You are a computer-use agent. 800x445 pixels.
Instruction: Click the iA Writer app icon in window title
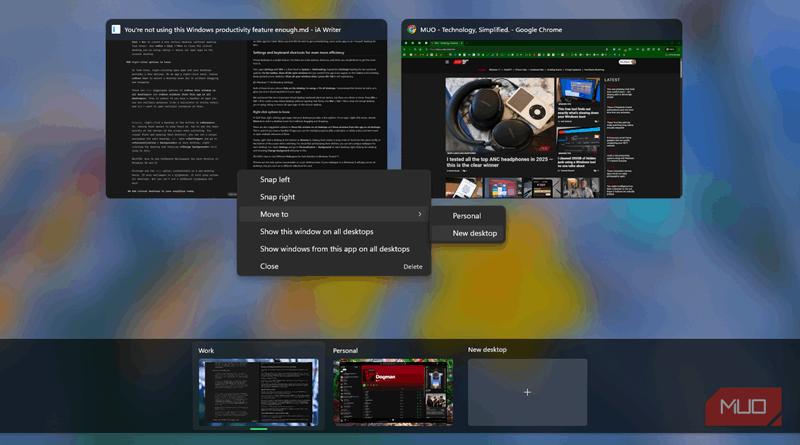117,30
